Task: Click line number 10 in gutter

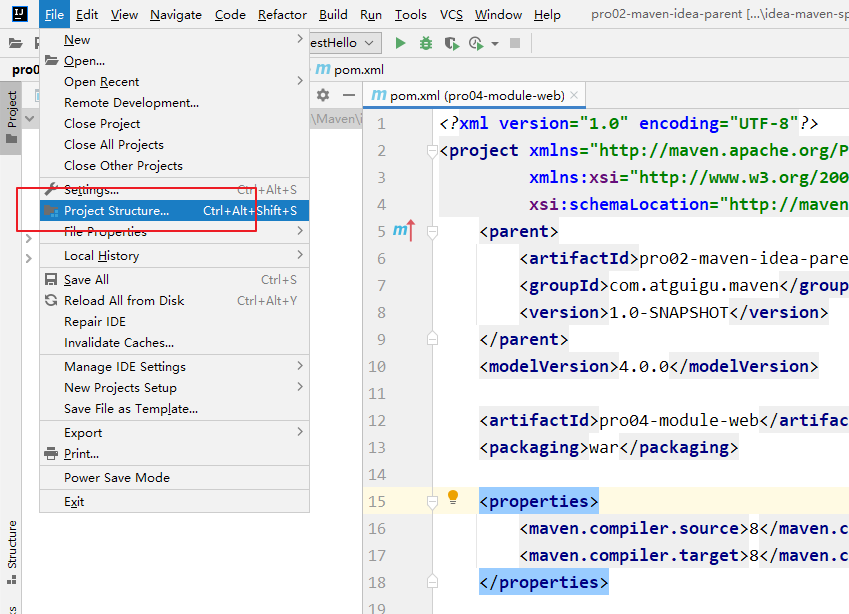Action: [377, 367]
